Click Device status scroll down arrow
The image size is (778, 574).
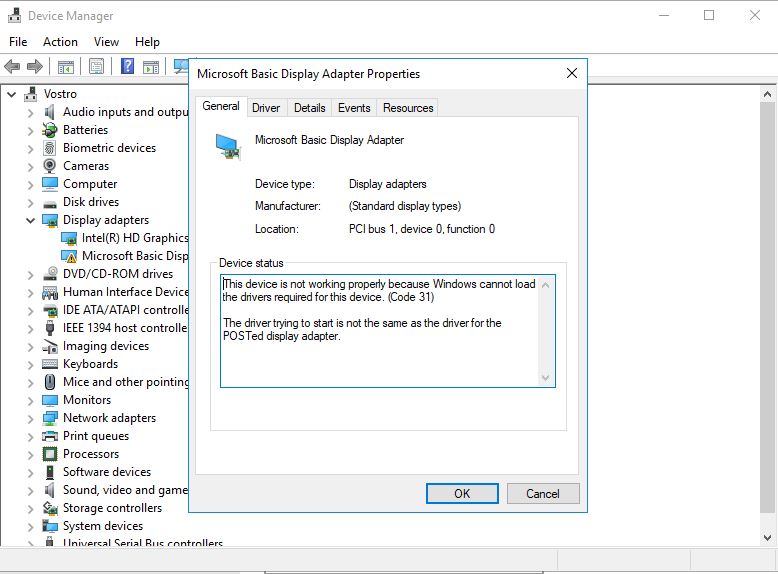[x=546, y=379]
